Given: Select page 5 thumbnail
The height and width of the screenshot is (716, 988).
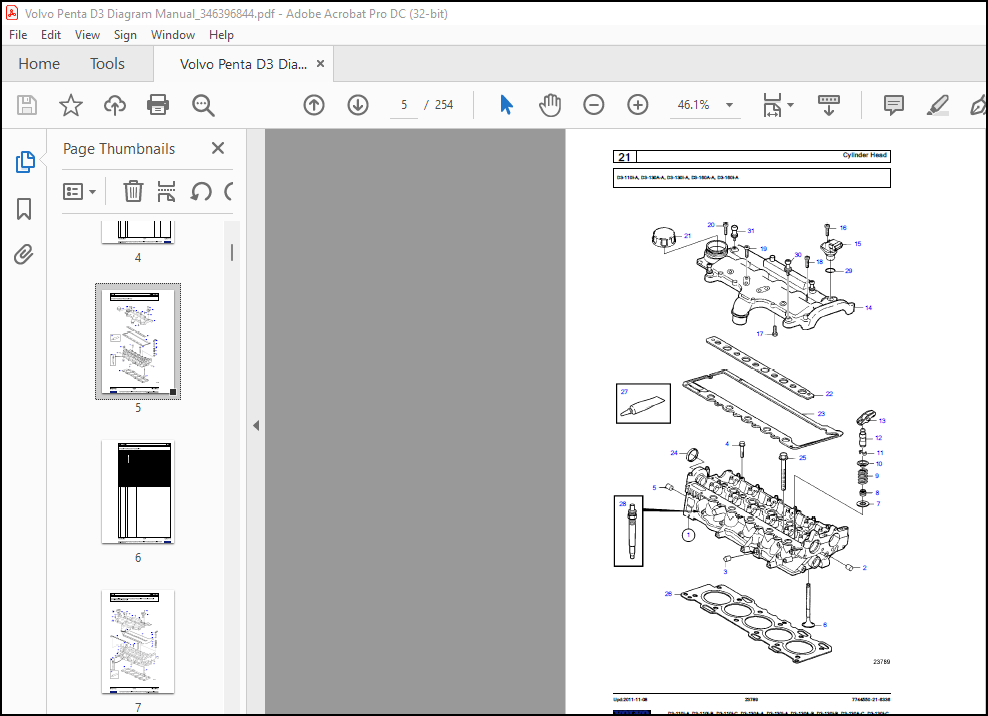Looking at the screenshot, I should coord(138,341).
